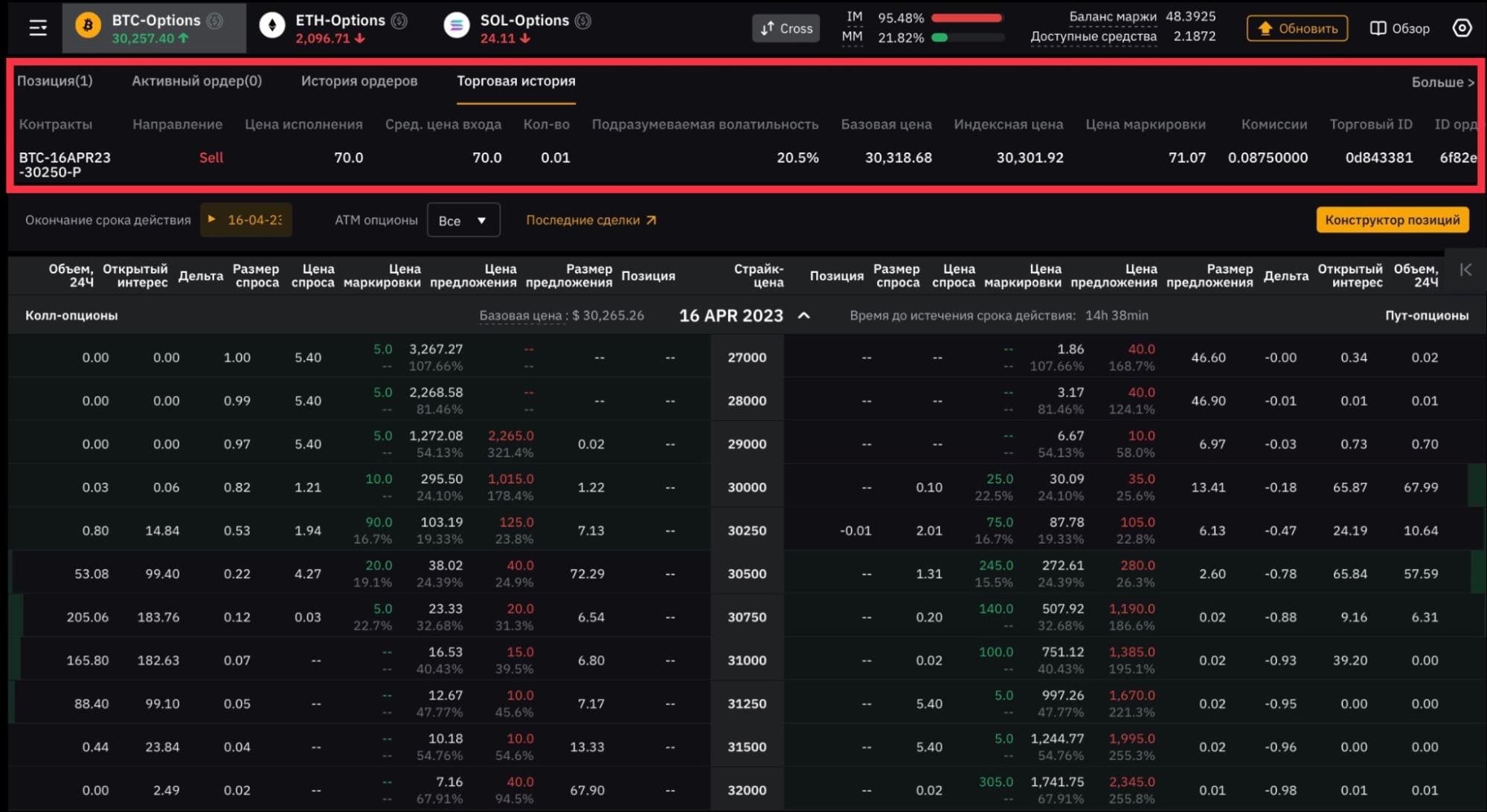The width and height of the screenshot is (1487, 812).
Task: Select strike price 31250 row
Action: pyautogui.click(x=747, y=703)
